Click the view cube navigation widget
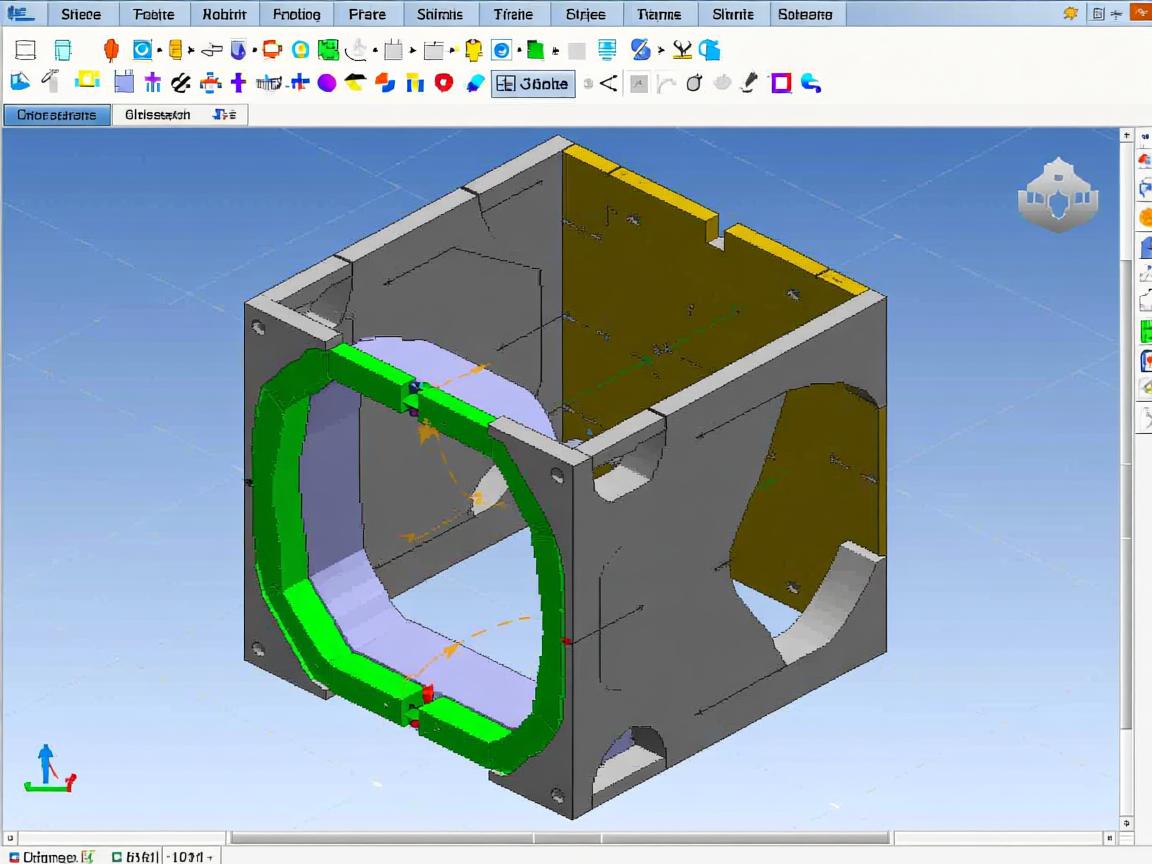Image resolution: width=1152 pixels, height=864 pixels. (1057, 194)
